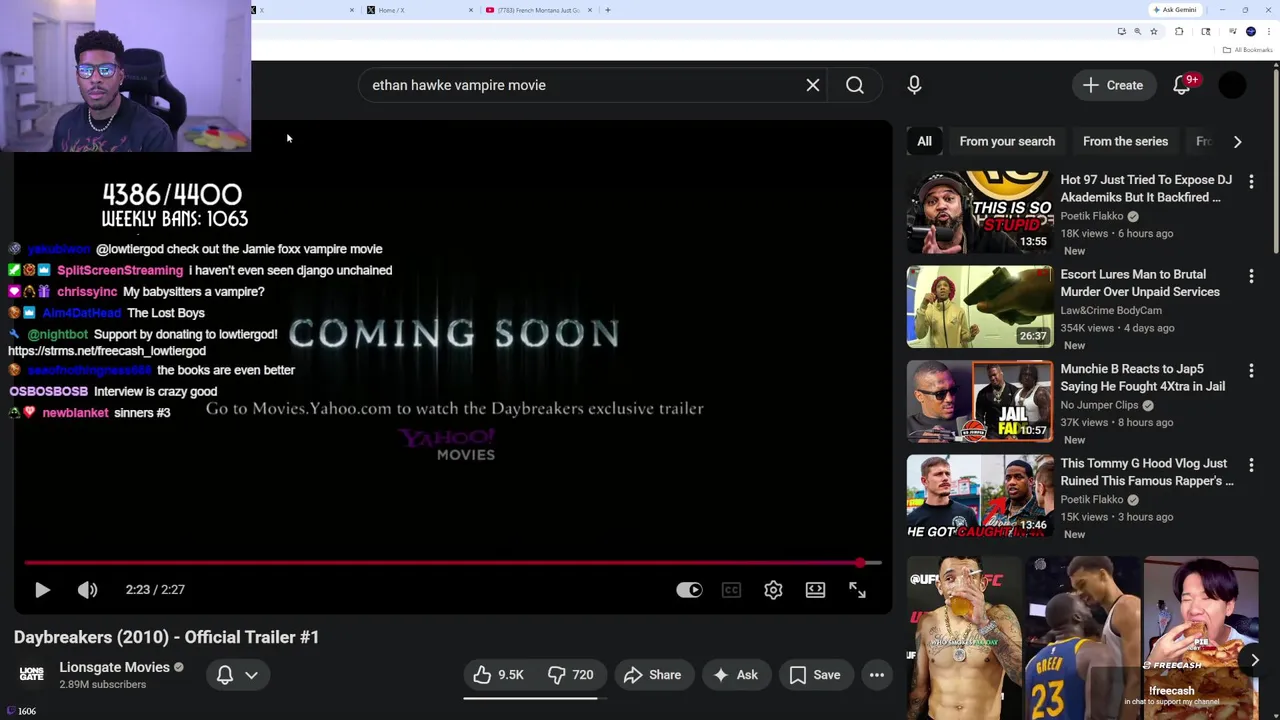
Task: Play the Daybreakers trailer video
Action: (42, 590)
